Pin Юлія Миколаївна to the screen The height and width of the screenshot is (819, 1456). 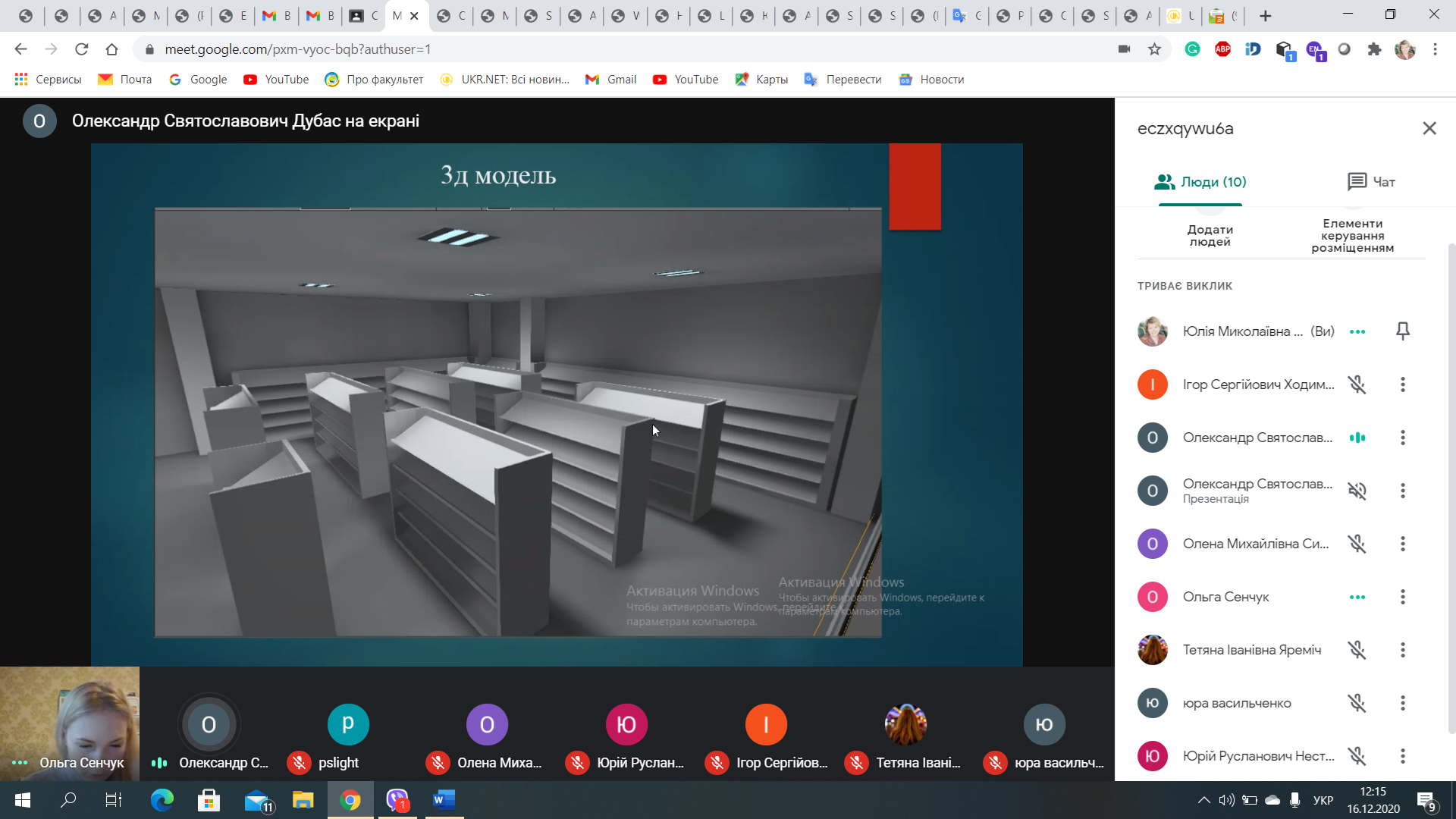1402,331
